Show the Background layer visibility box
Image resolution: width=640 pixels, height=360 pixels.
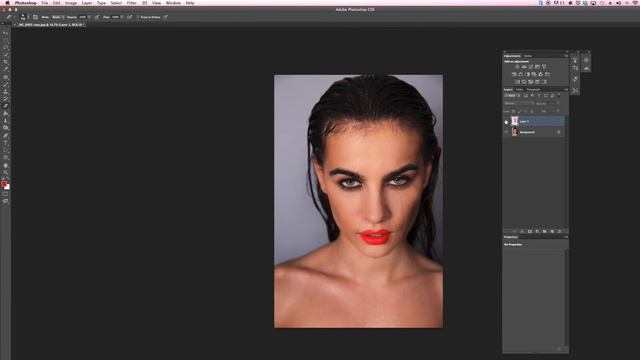click(506, 132)
